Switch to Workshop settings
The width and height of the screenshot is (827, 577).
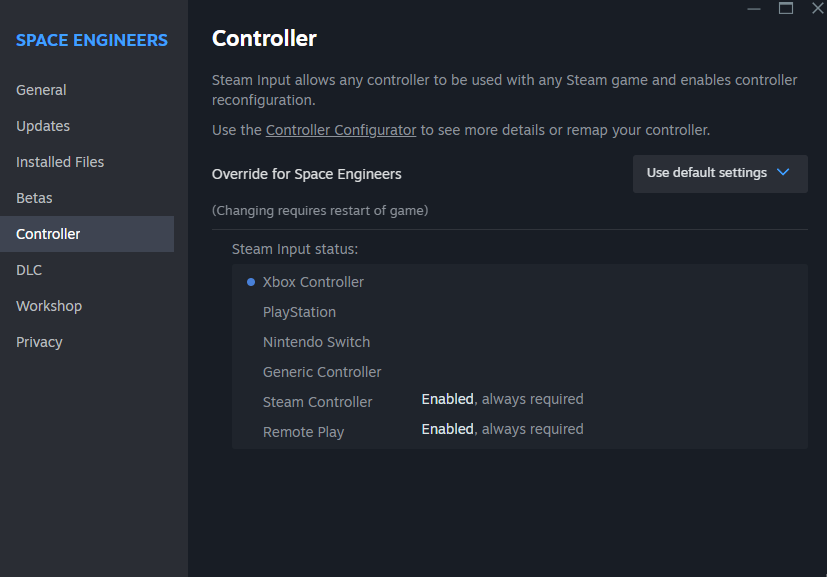49,306
